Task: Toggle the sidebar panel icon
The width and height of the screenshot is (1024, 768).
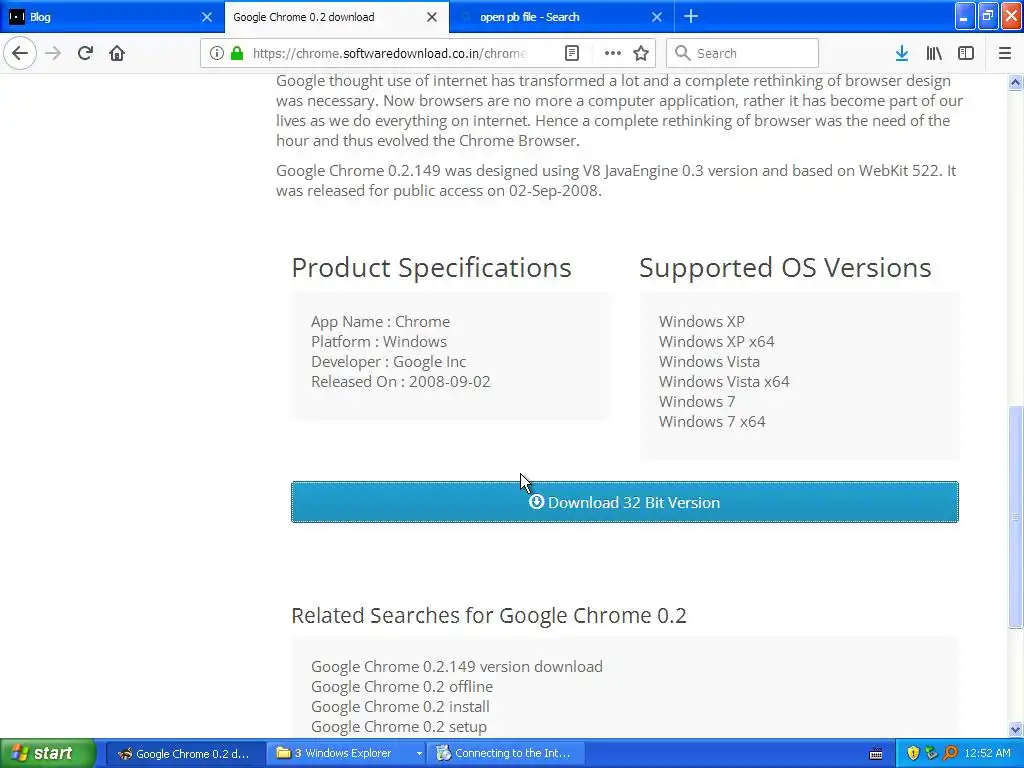Action: point(966,53)
